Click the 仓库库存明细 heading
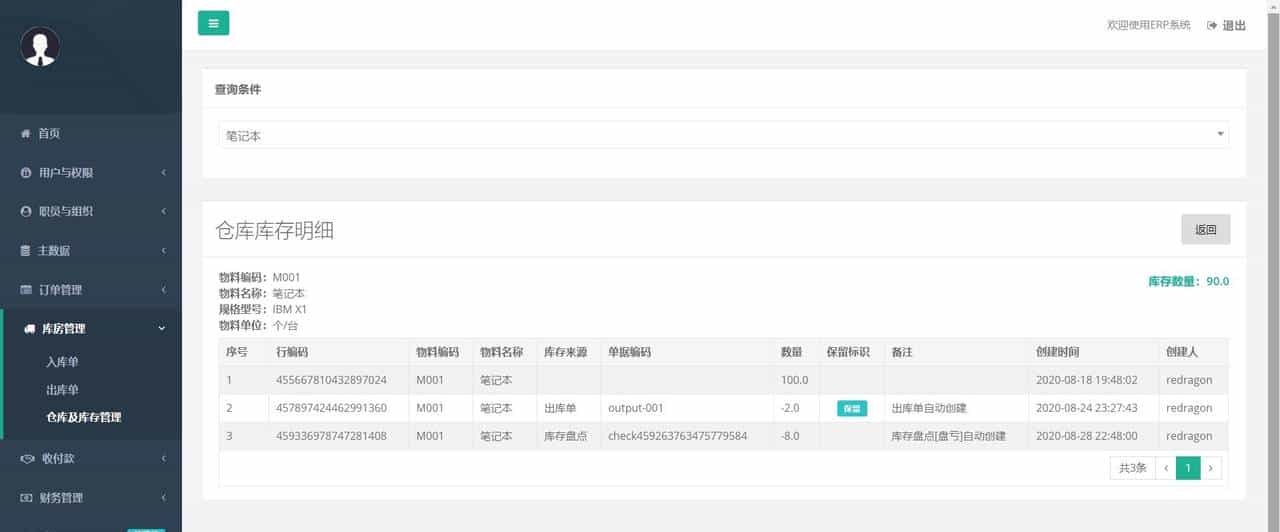Image resolution: width=1280 pixels, height=532 pixels. coord(275,230)
